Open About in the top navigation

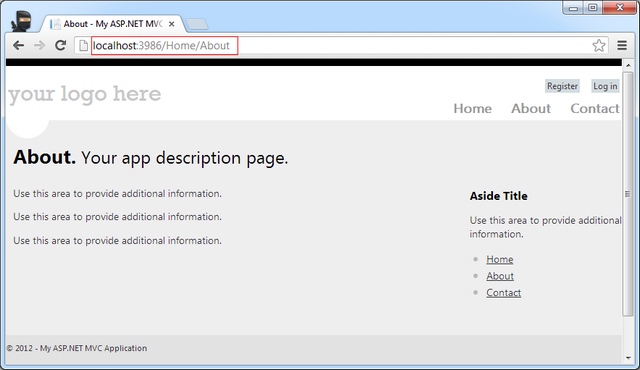pos(531,109)
